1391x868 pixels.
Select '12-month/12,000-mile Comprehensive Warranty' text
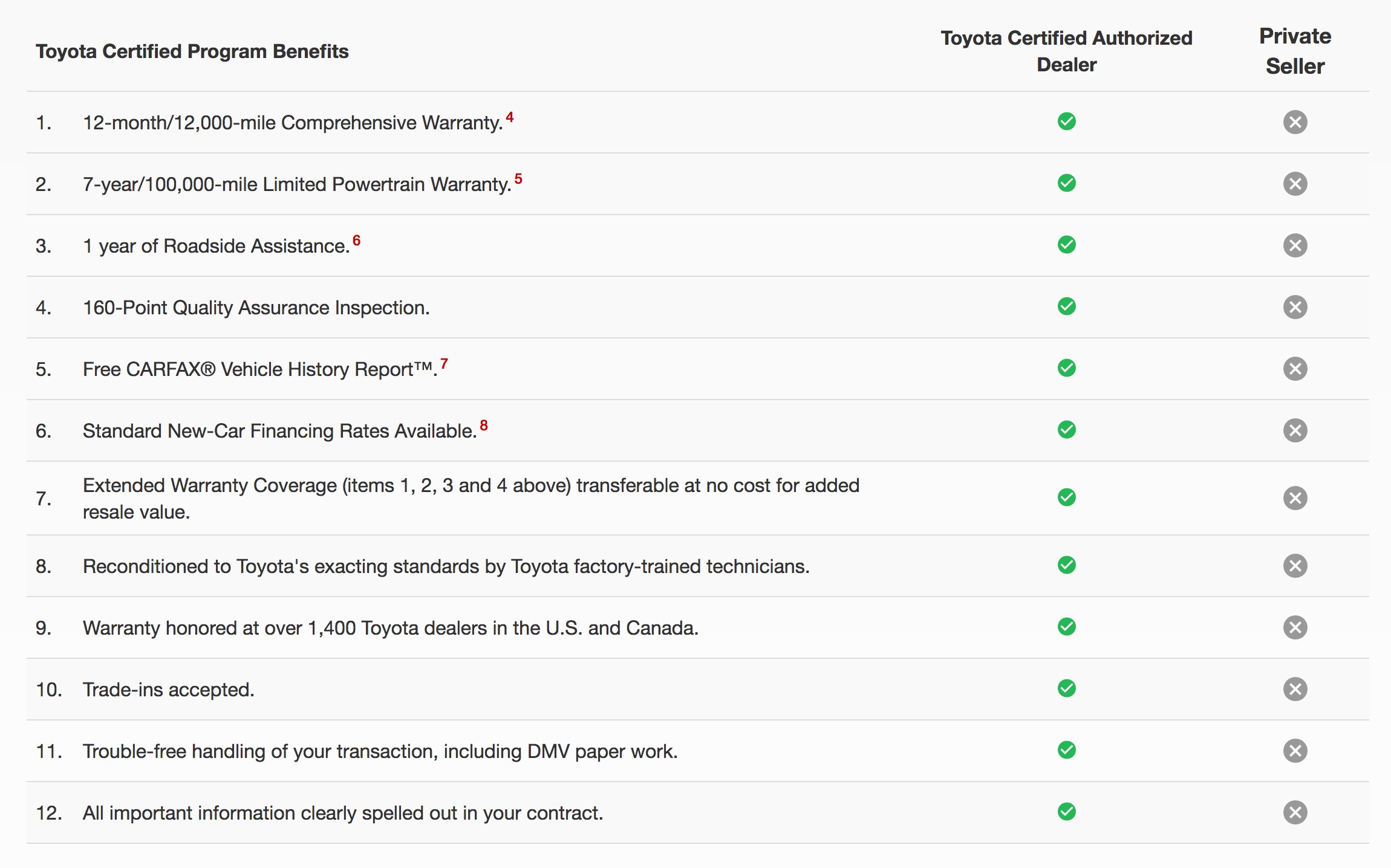click(293, 123)
